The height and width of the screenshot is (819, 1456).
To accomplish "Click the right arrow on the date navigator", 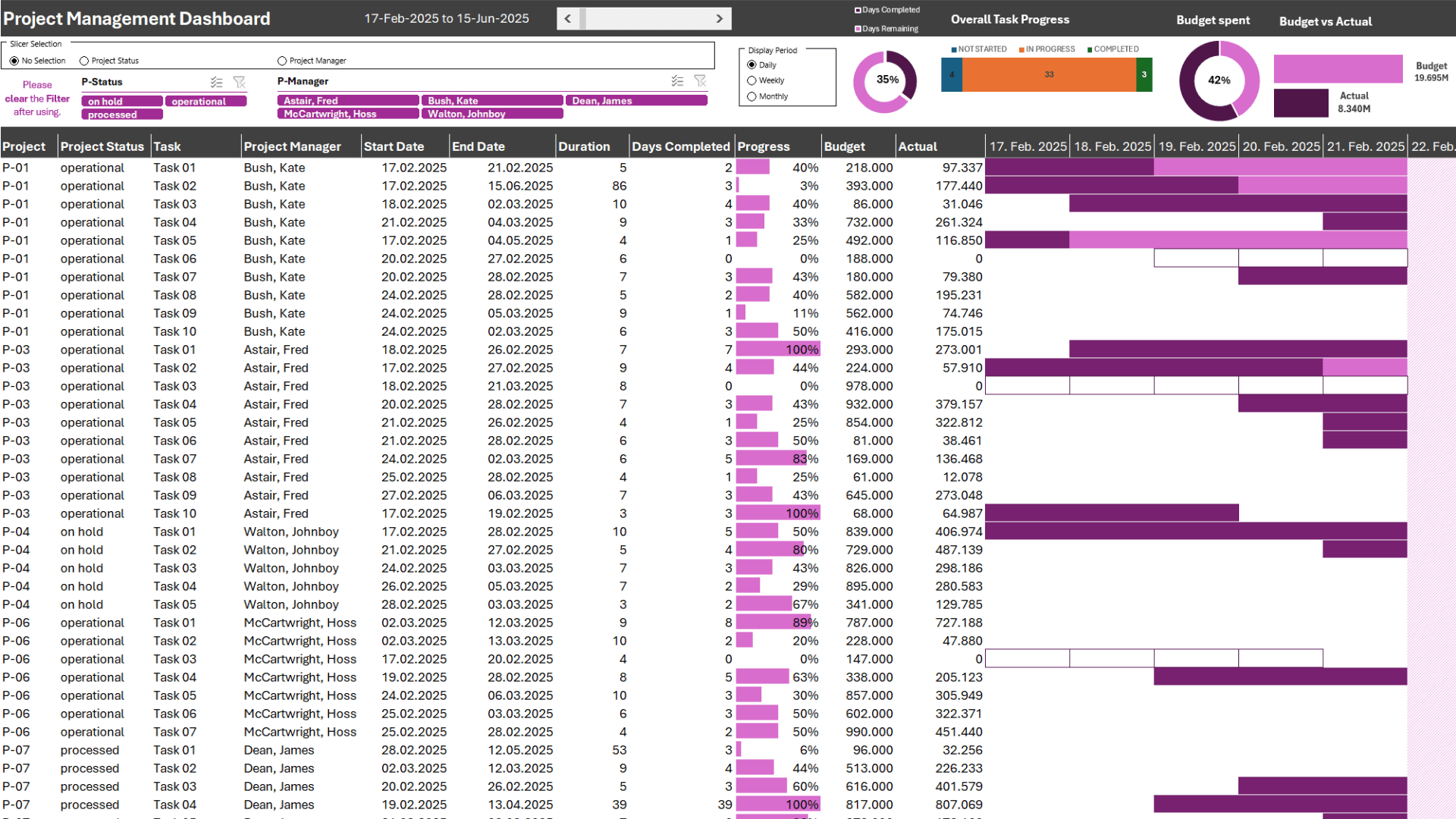I will coord(719,18).
